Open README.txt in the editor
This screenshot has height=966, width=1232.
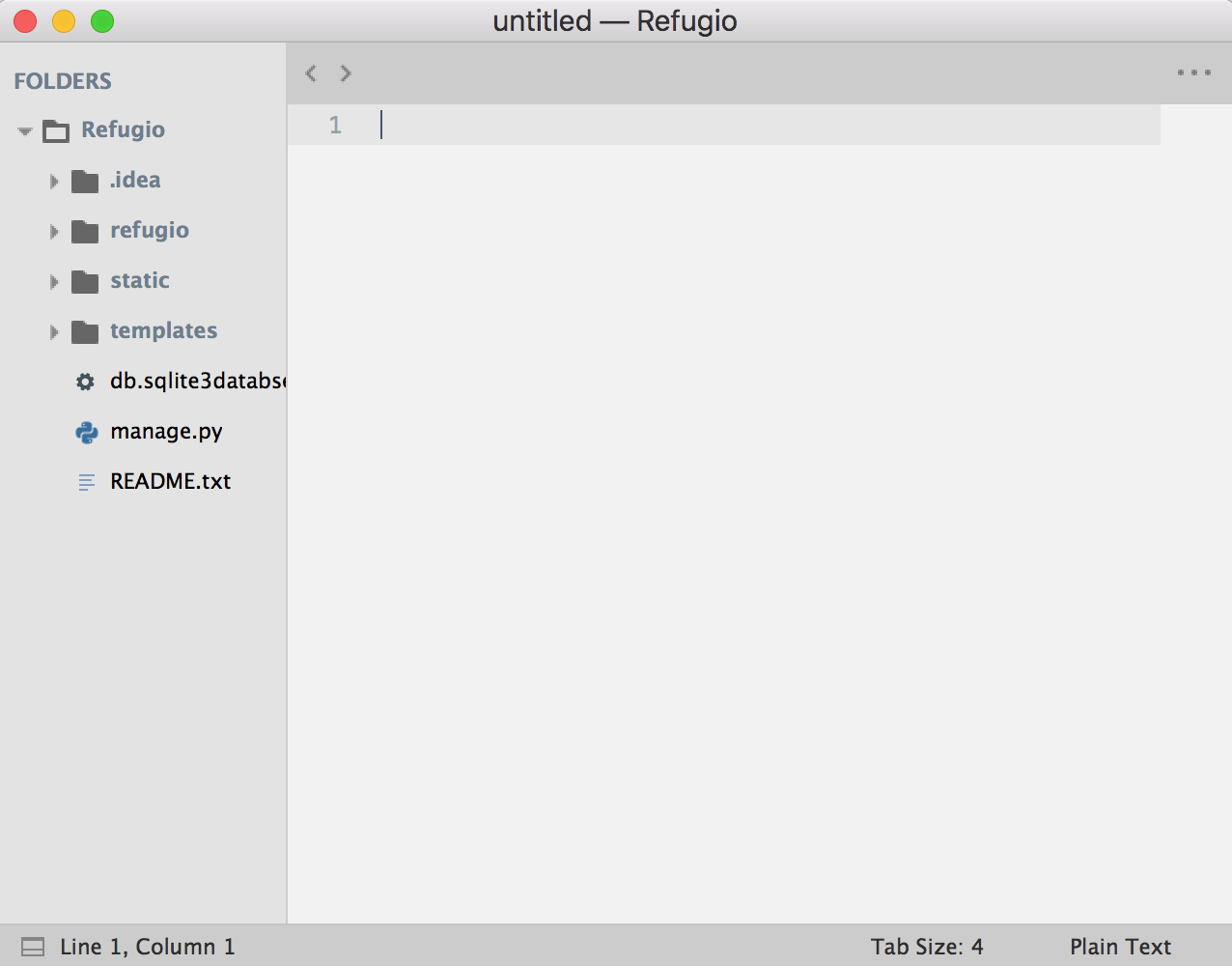(x=170, y=481)
